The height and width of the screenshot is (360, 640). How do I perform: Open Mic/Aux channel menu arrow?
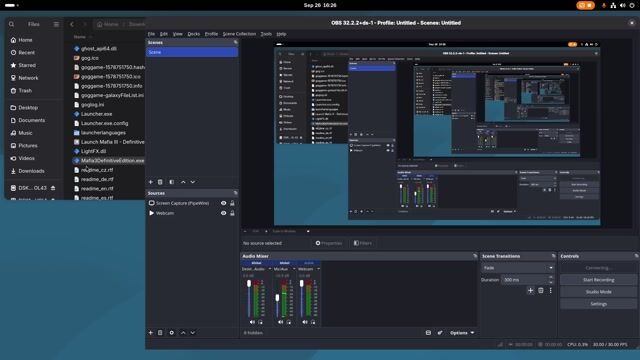294,269
